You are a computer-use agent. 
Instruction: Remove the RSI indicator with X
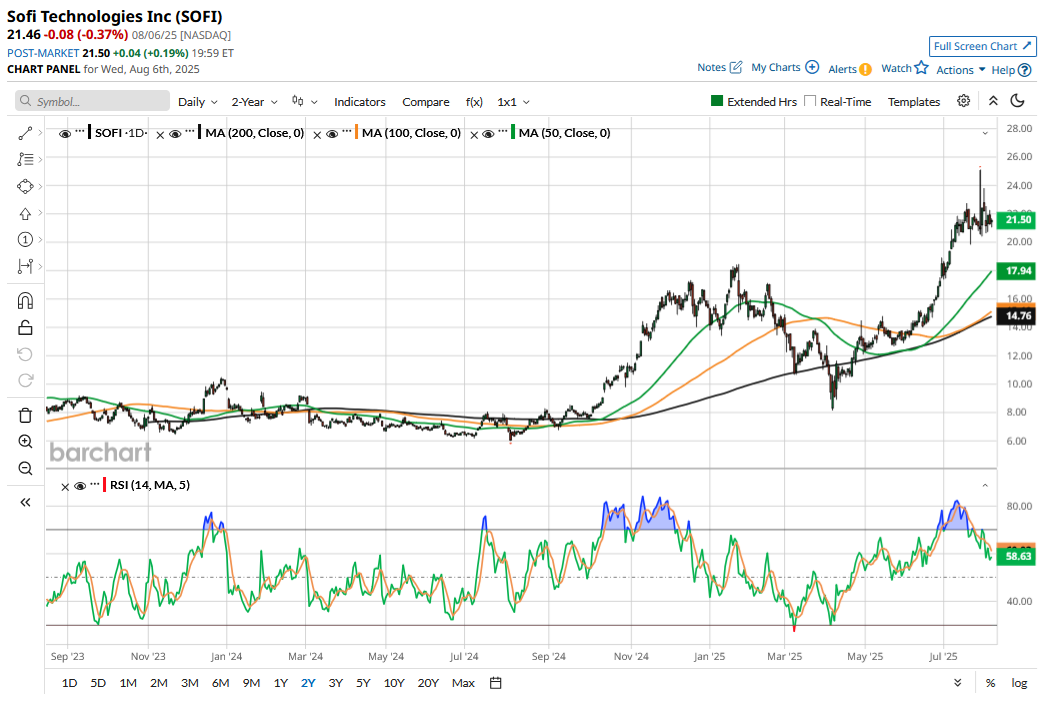(x=65, y=487)
